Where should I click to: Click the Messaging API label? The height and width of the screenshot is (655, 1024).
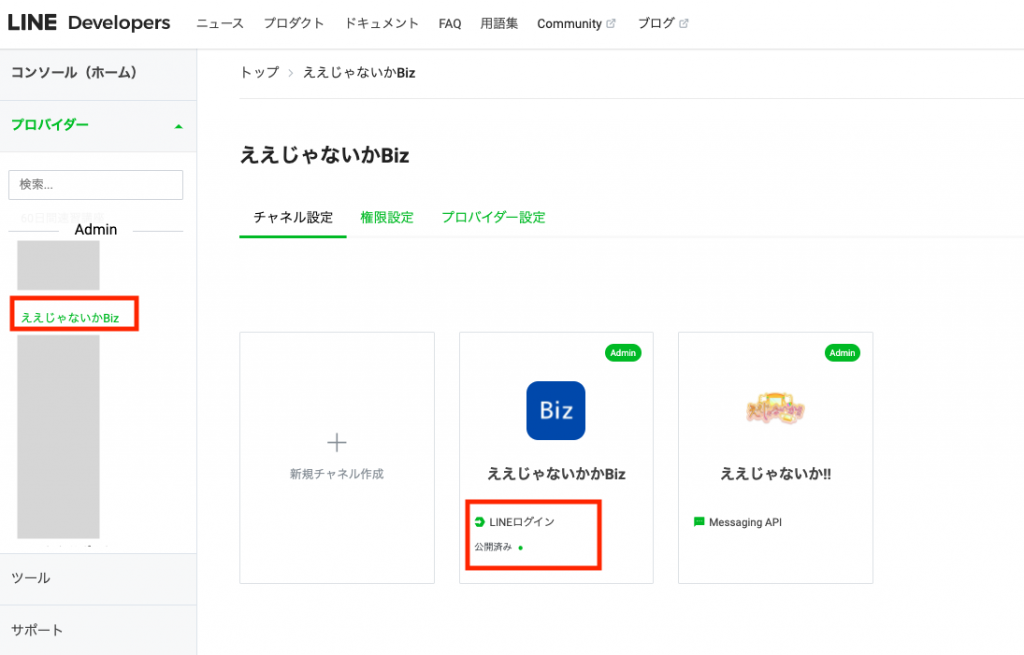[x=745, y=522]
